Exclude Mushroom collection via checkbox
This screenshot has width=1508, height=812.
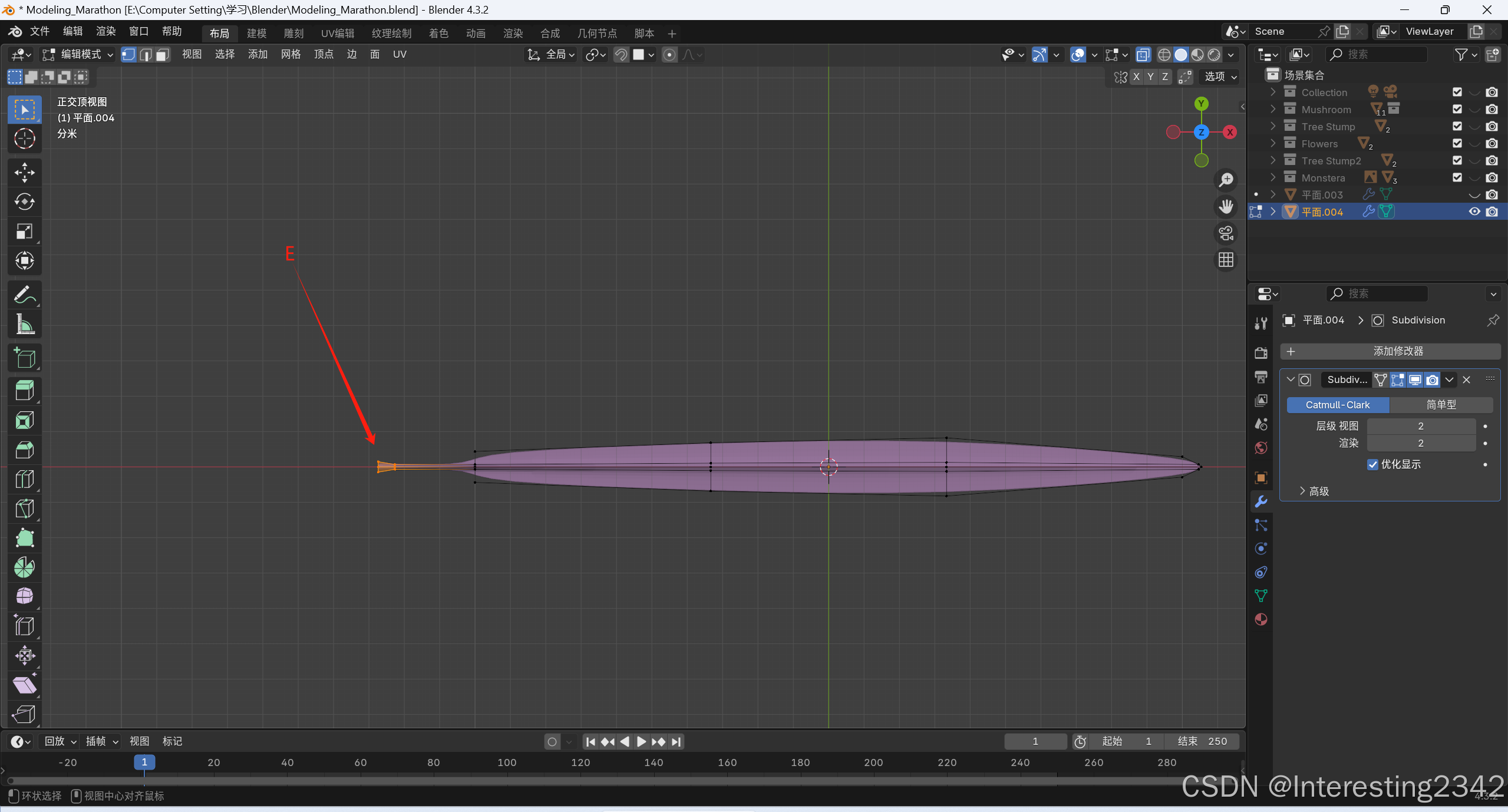[1457, 109]
